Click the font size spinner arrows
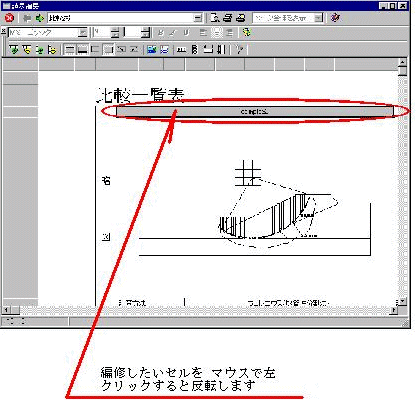 coord(115,33)
